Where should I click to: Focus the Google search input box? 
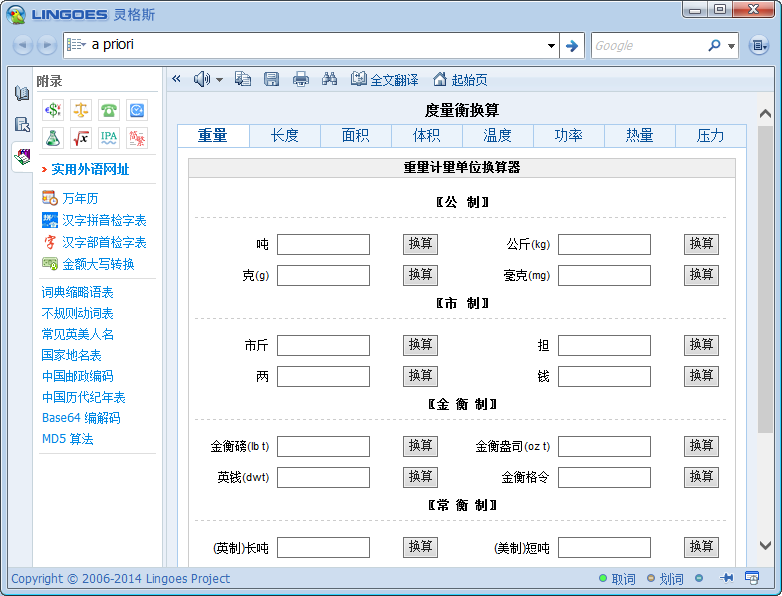(x=648, y=46)
